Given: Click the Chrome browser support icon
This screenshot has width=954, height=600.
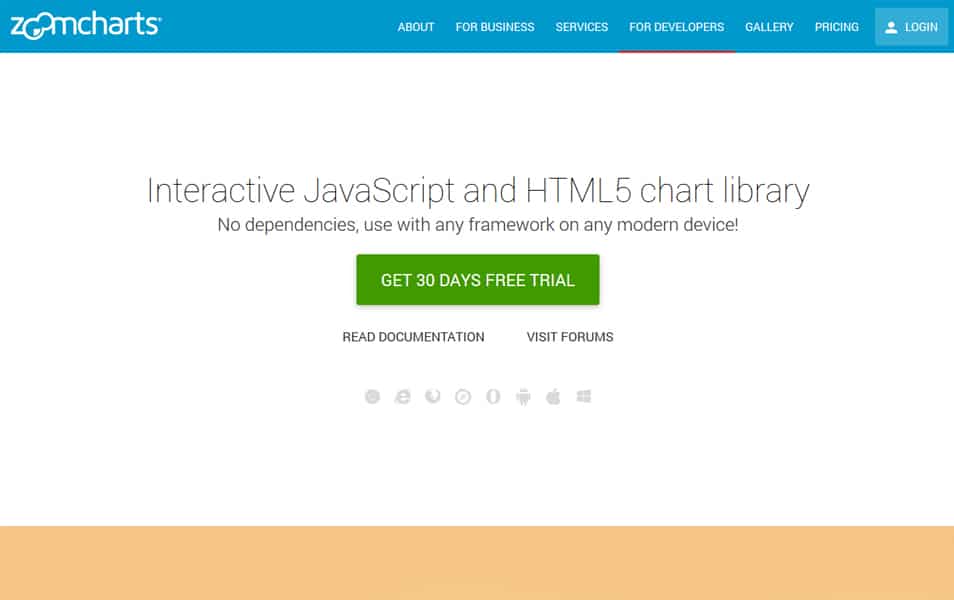Looking at the screenshot, I should [372, 395].
